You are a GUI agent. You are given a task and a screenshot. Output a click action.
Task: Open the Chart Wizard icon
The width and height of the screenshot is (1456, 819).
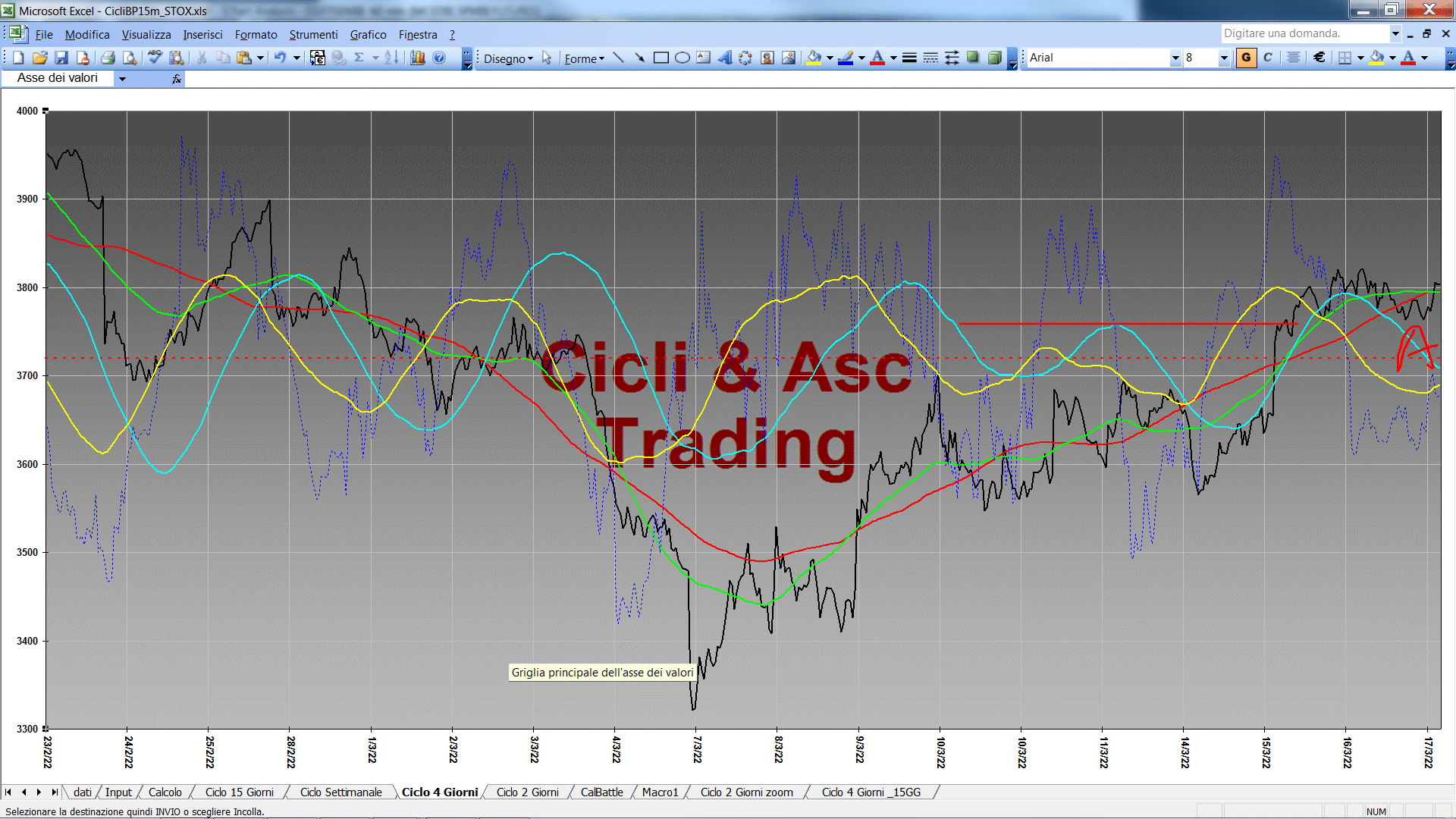click(418, 58)
